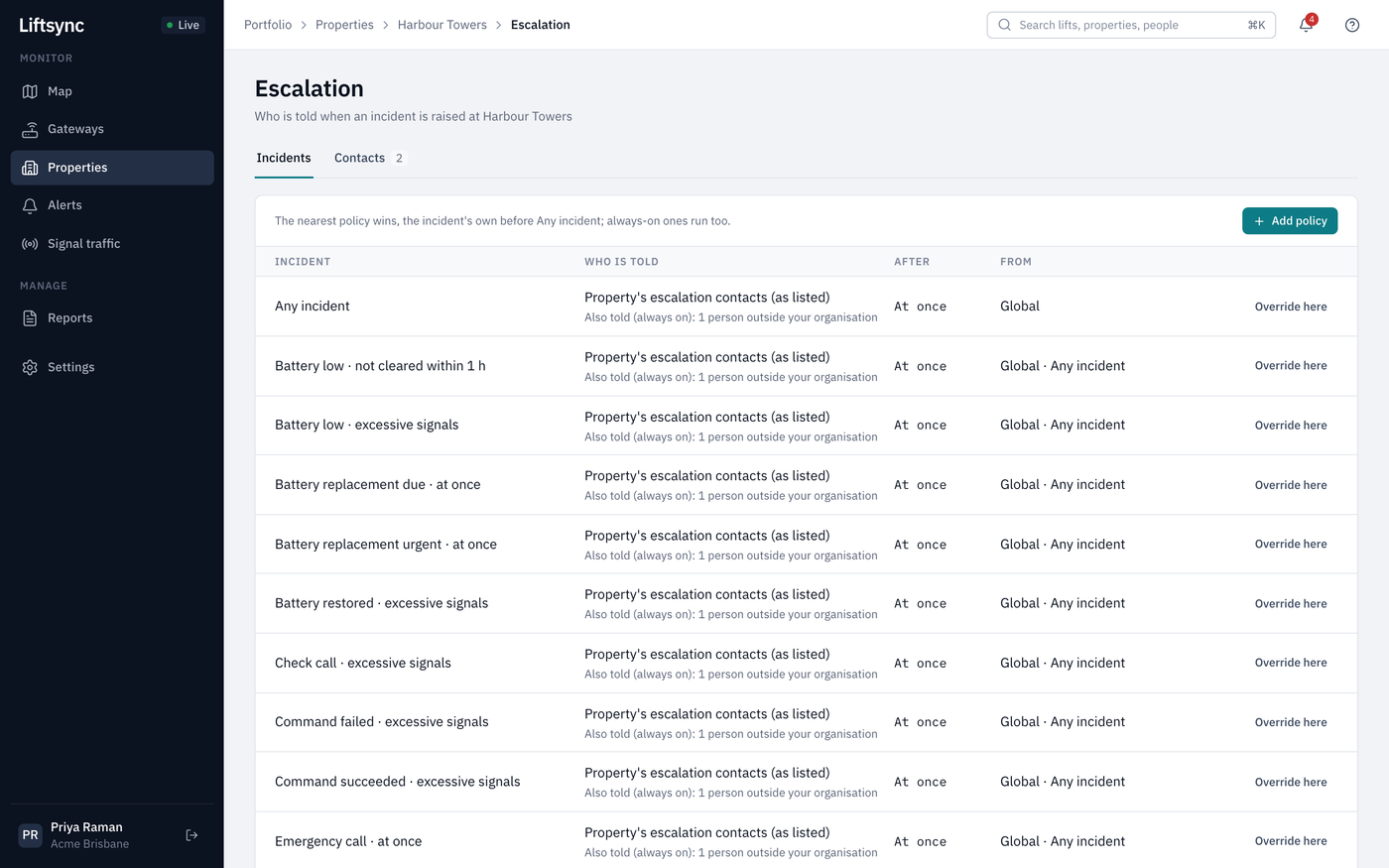Click the Escalation page heading
Screen dimensions: 1389x868
(x=310, y=88)
